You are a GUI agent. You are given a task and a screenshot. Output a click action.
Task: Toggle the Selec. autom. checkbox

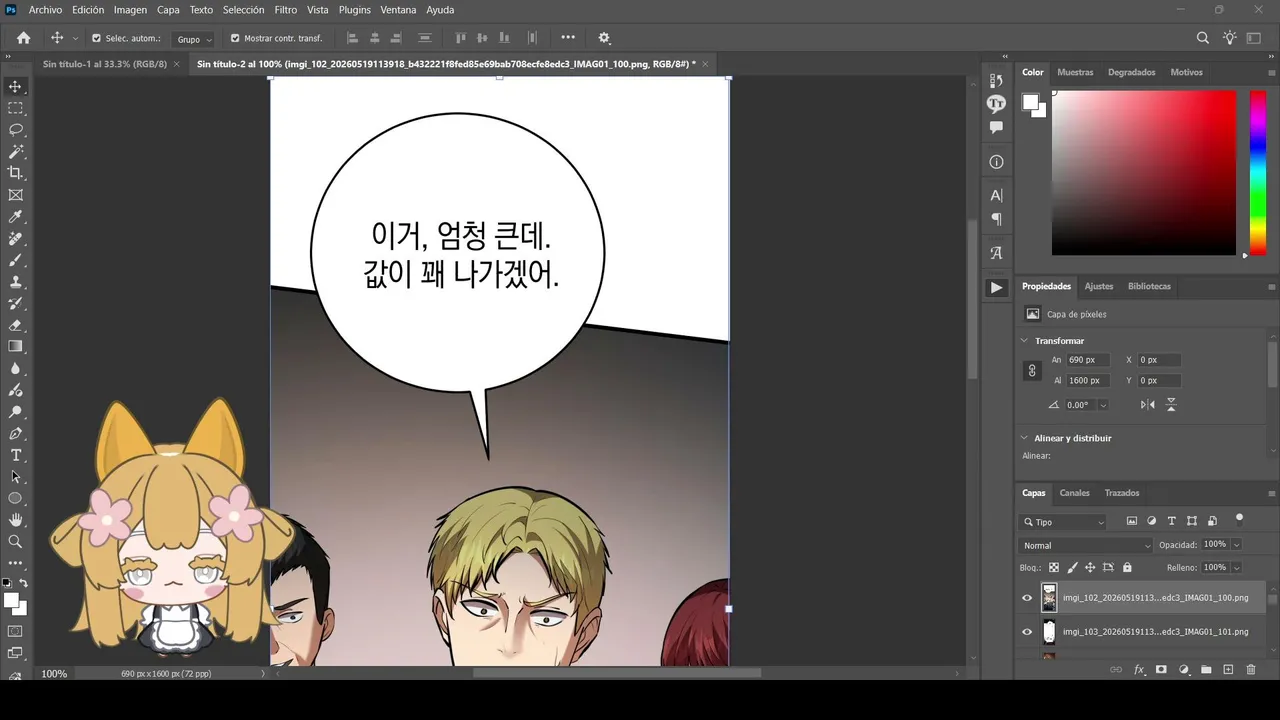96,39
